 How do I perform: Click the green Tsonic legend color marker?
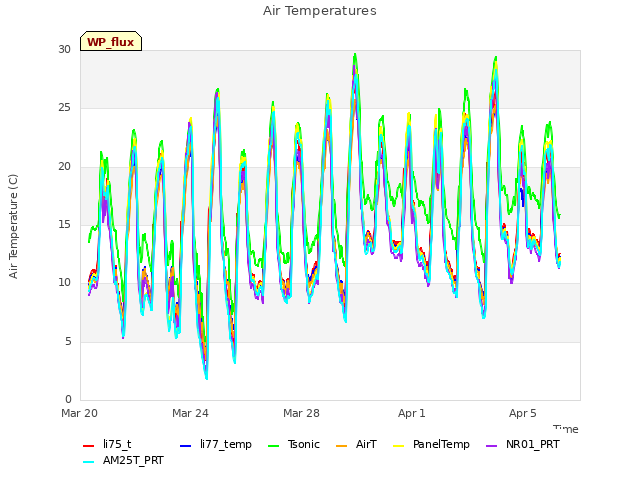coord(274,445)
